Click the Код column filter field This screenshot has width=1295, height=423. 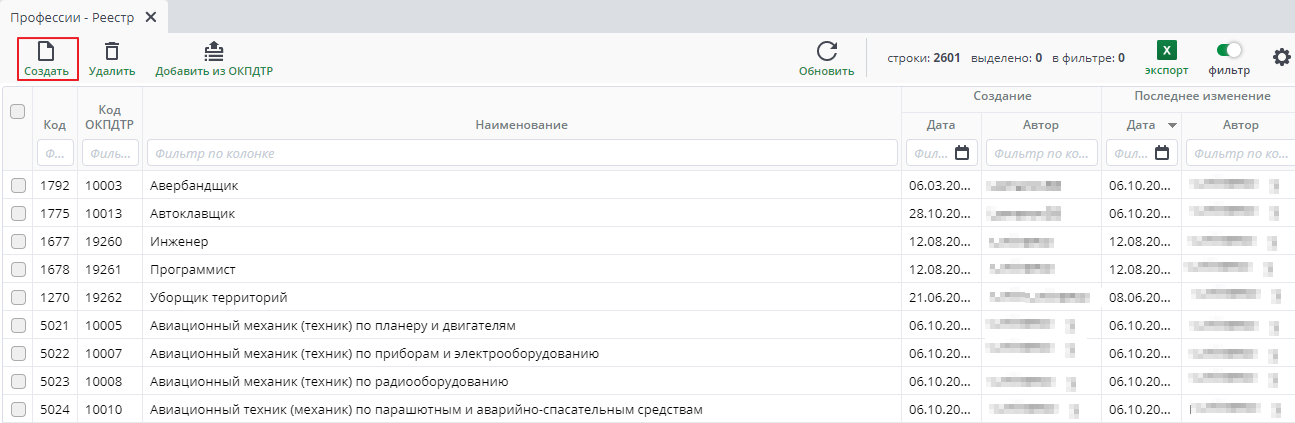(x=55, y=154)
